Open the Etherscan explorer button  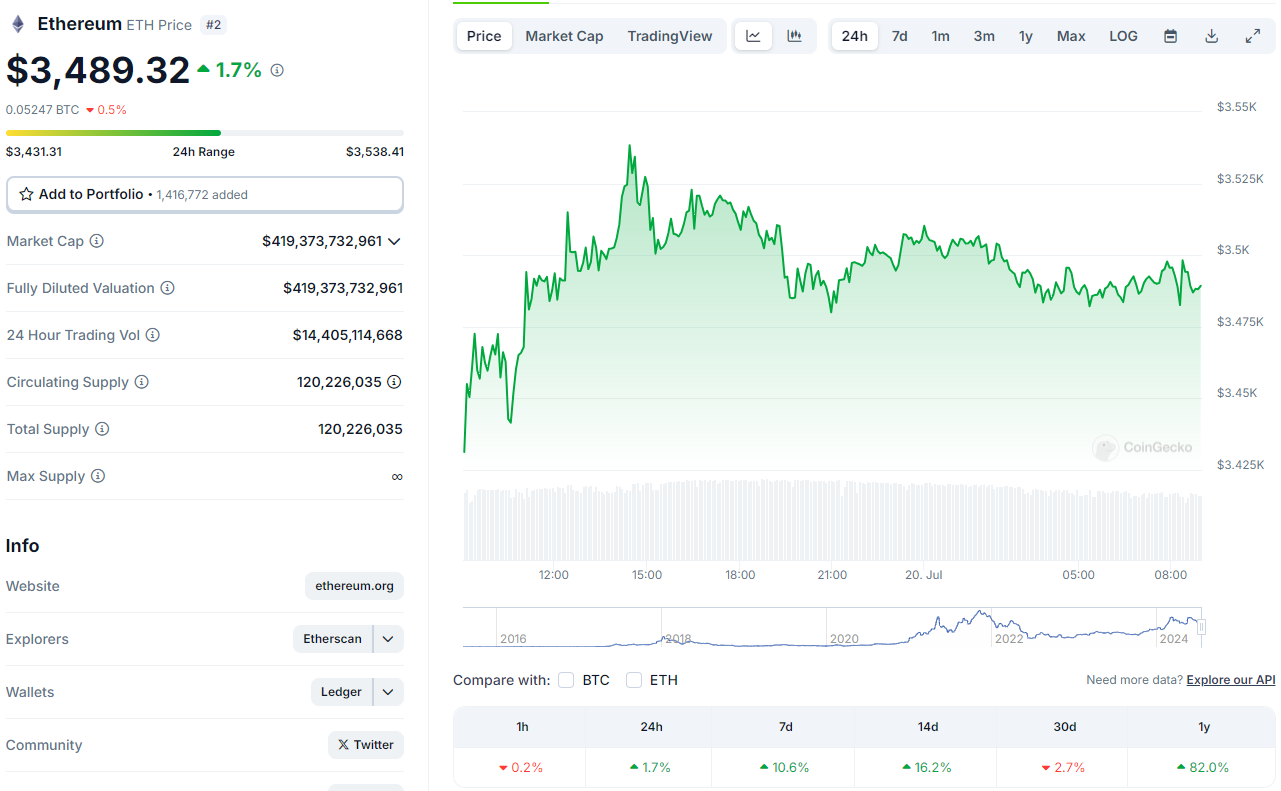[333, 639]
